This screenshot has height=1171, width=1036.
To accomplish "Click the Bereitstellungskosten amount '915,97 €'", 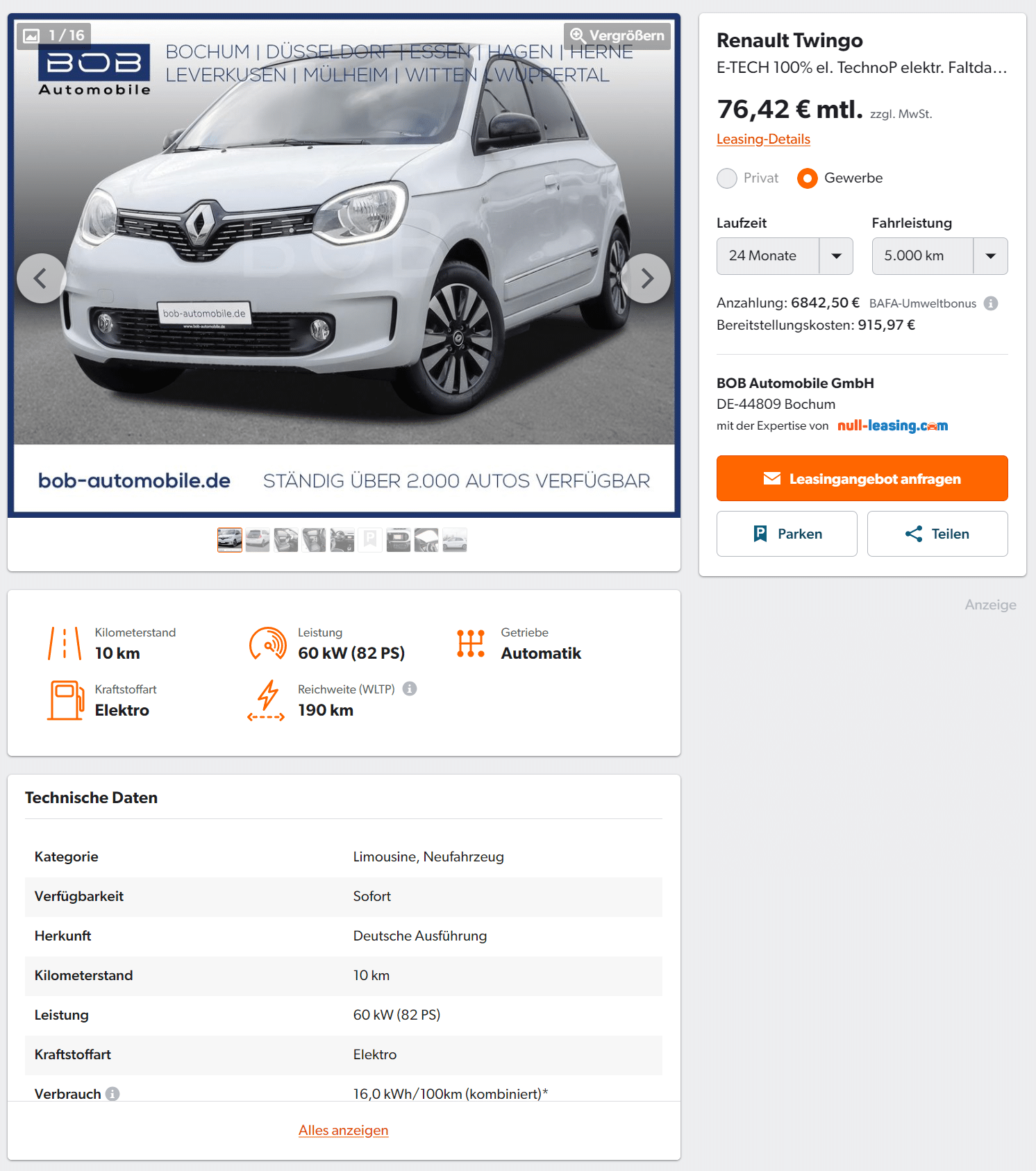I will 886,325.
